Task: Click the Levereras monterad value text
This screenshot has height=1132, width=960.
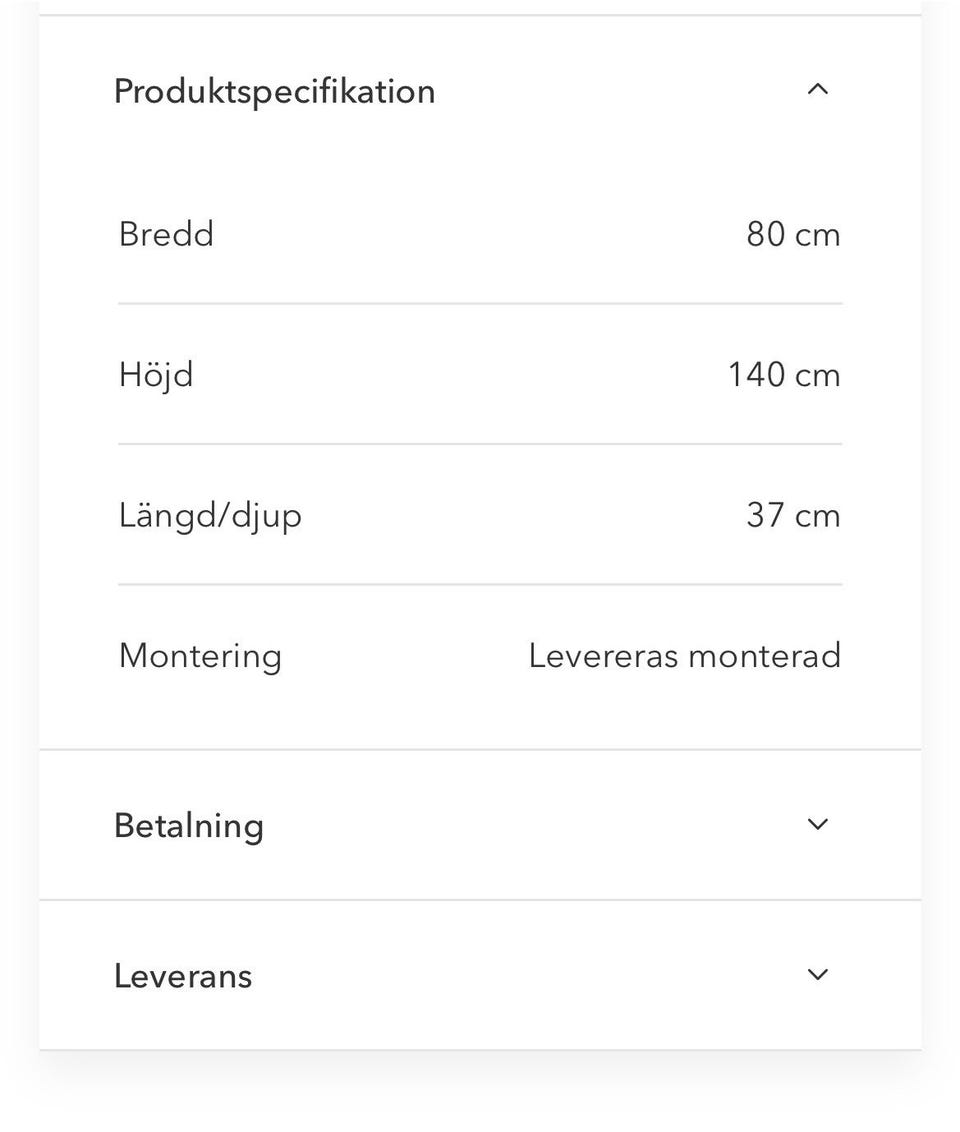Action: pyautogui.click(x=685, y=656)
